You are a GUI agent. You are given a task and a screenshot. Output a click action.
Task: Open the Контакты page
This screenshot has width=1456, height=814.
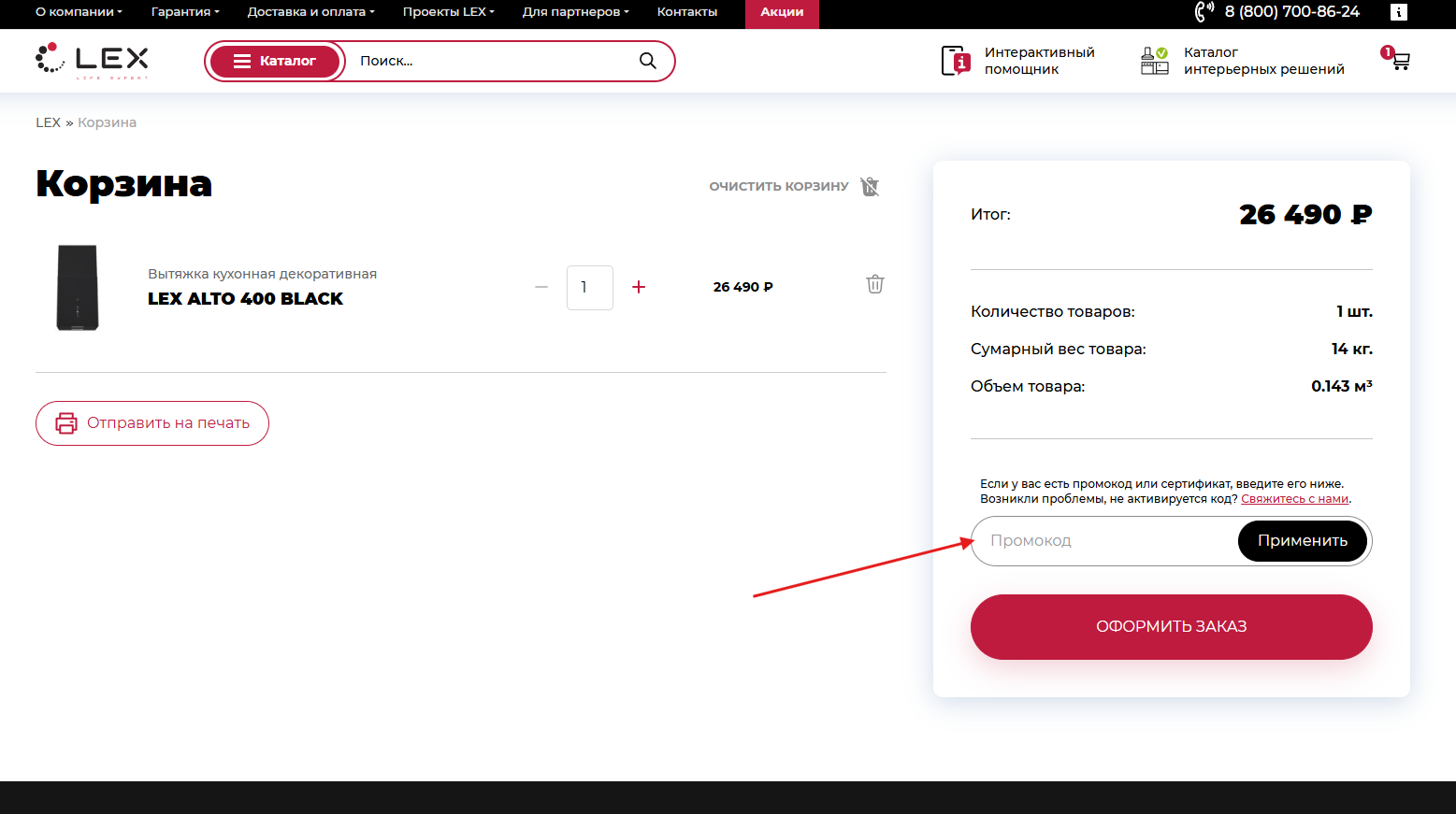687,12
